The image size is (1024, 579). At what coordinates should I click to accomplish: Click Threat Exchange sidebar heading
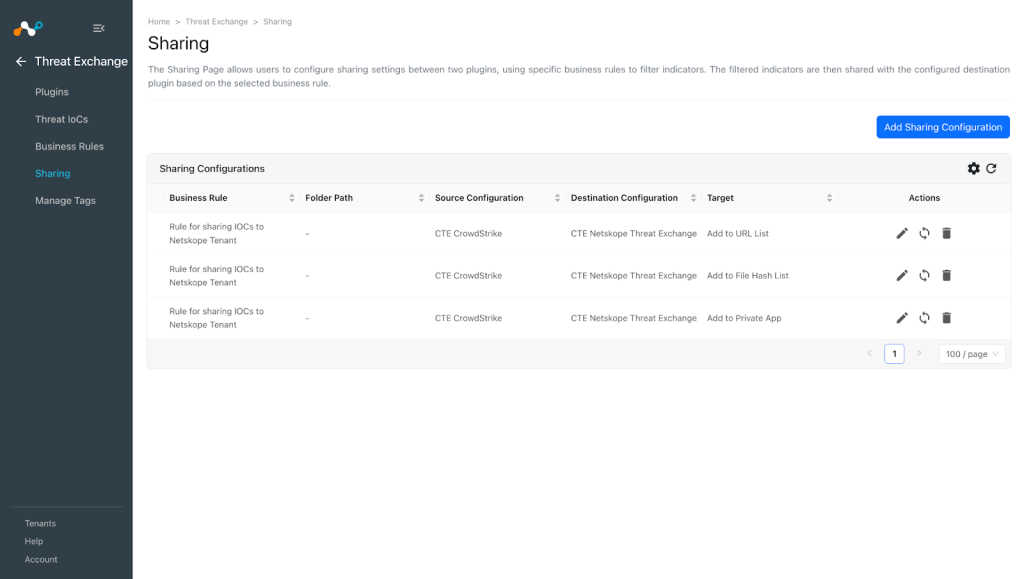click(81, 61)
